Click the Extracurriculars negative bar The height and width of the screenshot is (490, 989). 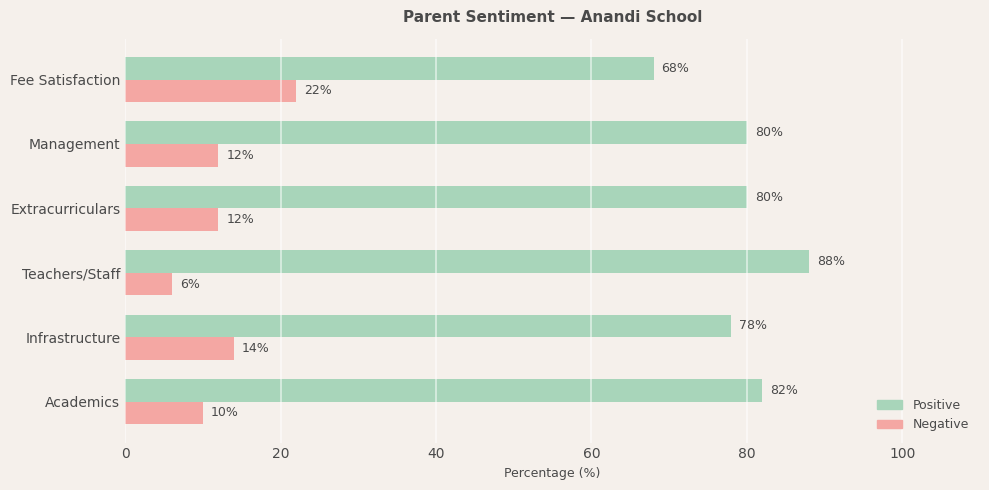[x=171, y=220]
